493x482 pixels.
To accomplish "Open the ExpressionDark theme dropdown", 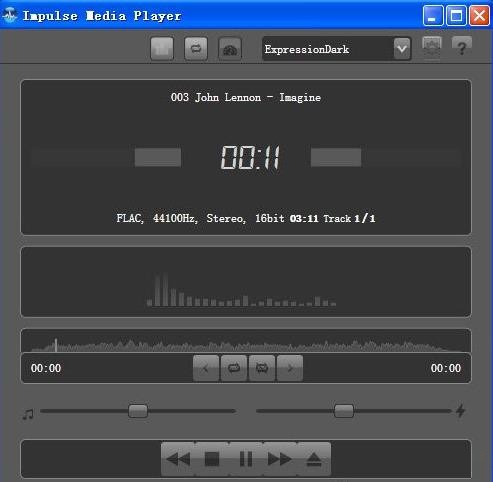I will 336,49.
